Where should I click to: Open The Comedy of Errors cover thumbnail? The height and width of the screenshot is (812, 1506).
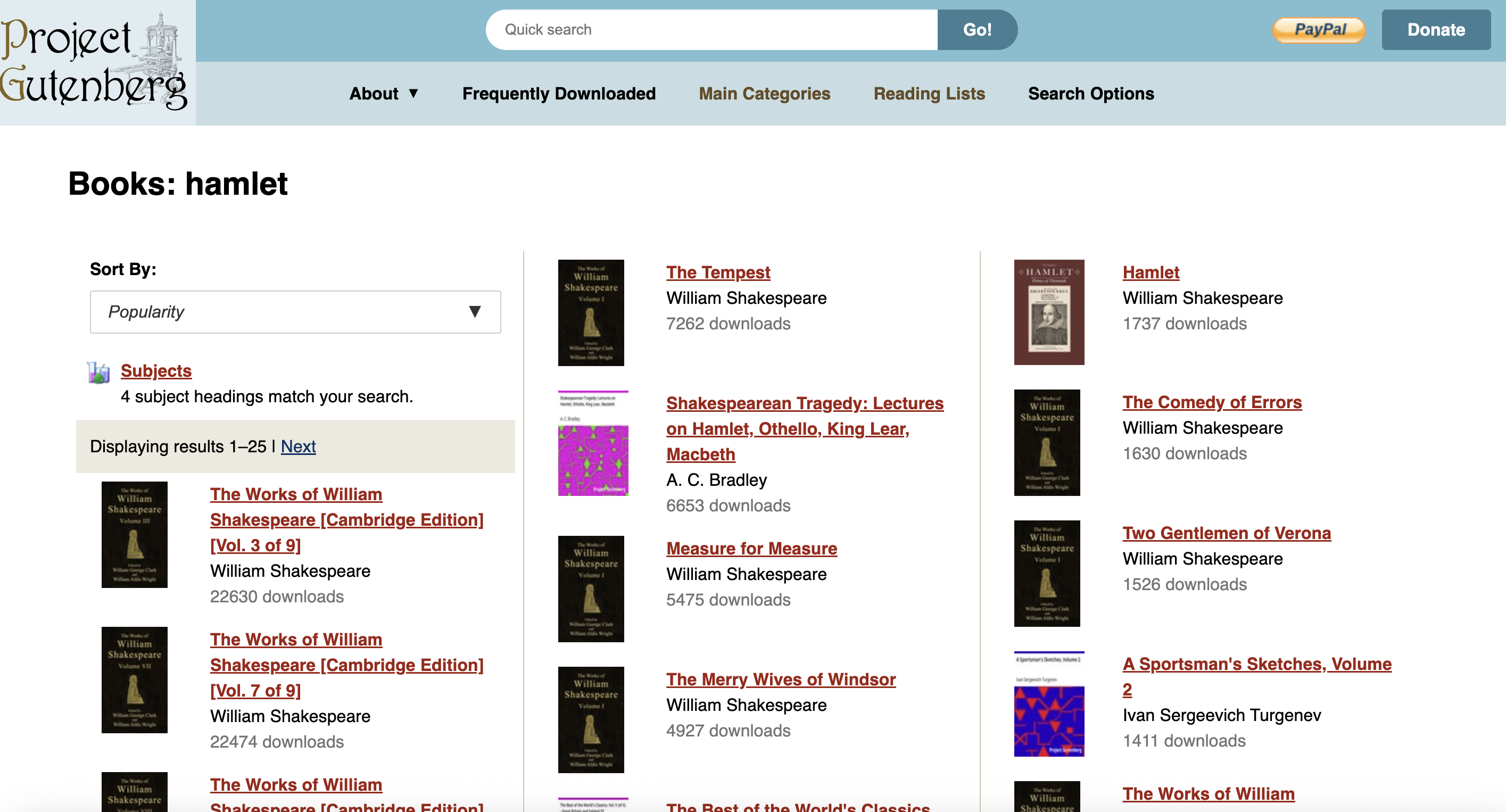[x=1047, y=443]
